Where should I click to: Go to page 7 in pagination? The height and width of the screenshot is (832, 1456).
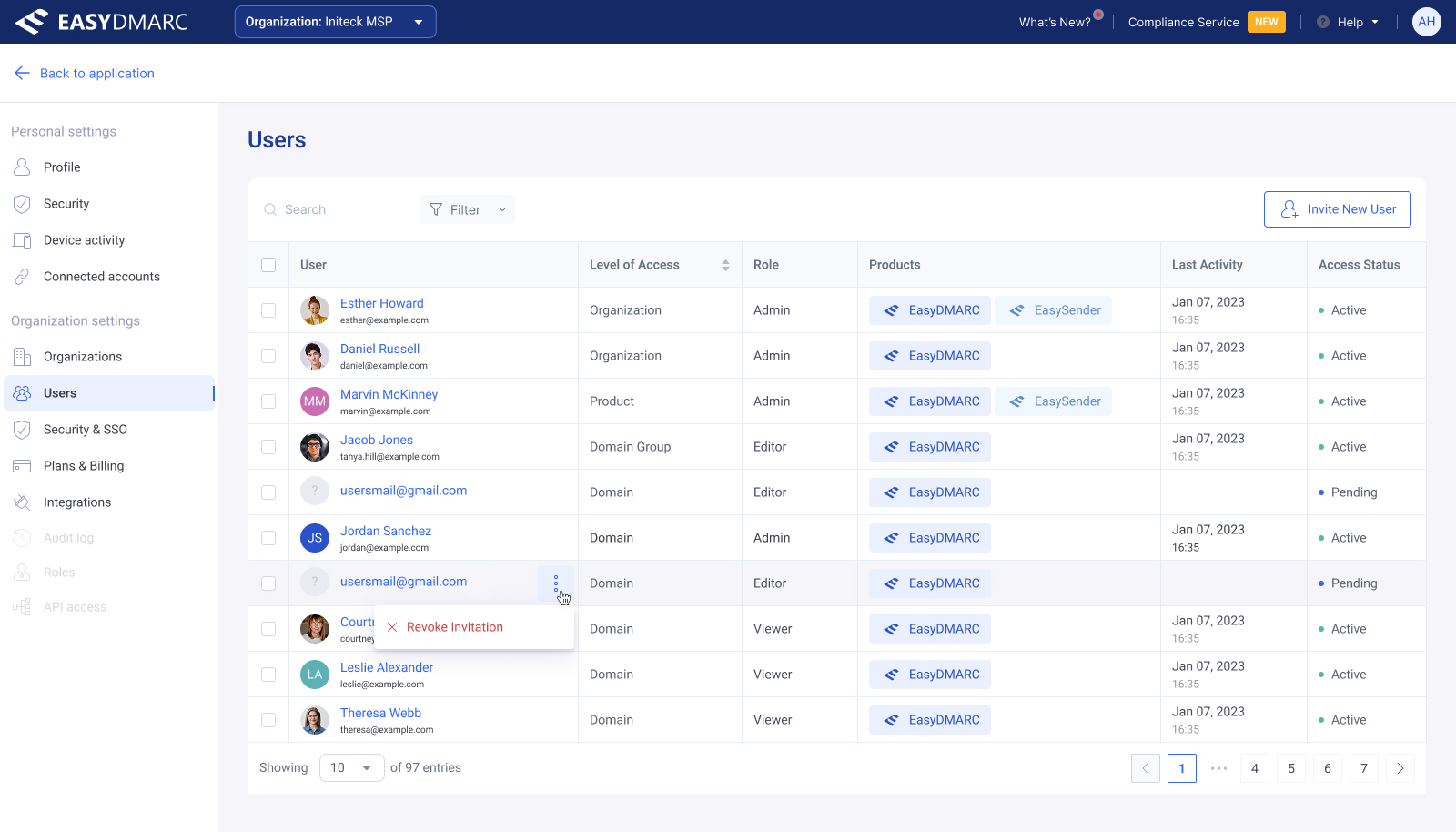tap(1364, 768)
